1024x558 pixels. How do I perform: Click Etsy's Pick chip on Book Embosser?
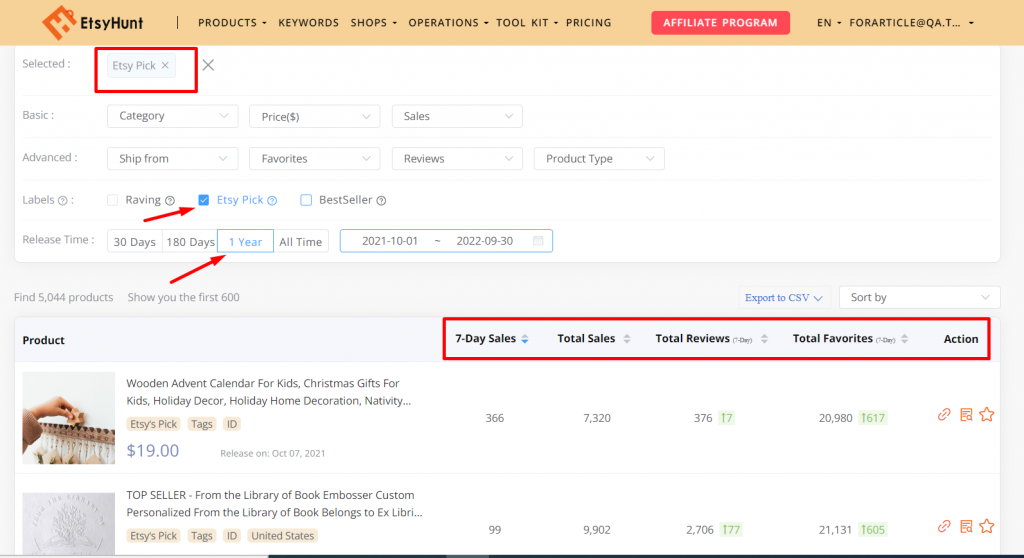pos(153,536)
